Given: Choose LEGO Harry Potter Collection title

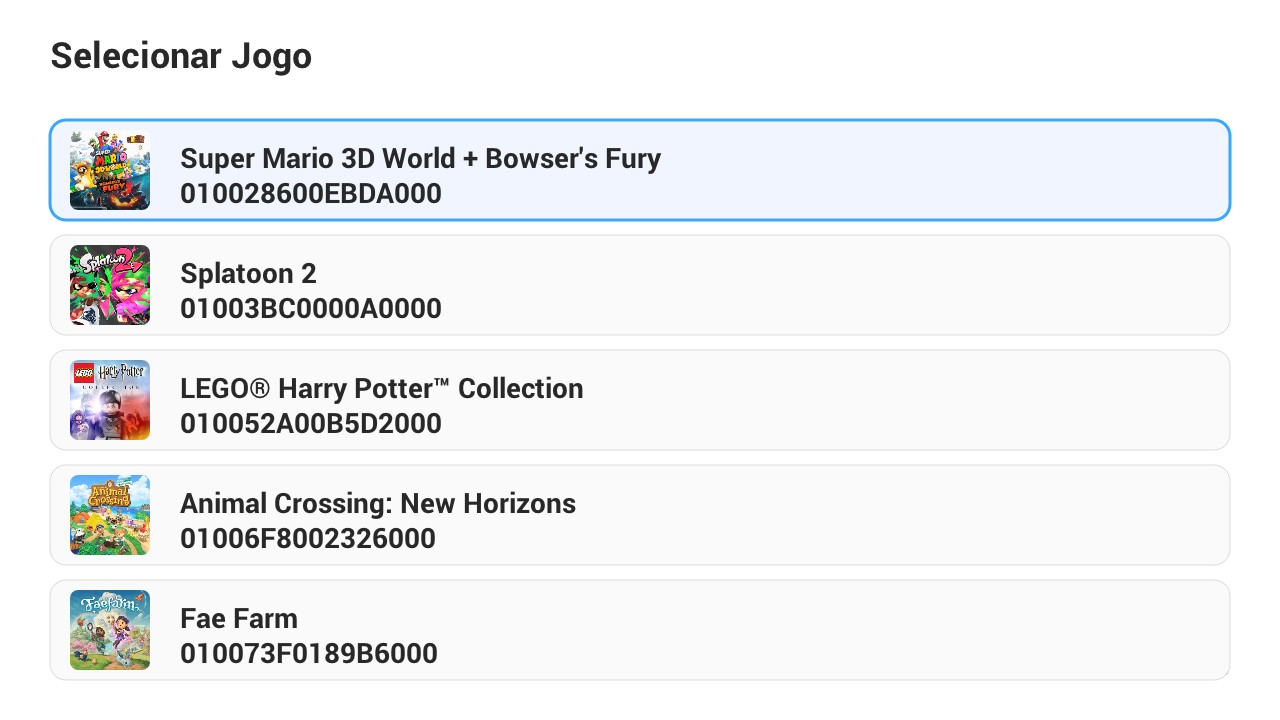Looking at the screenshot, I should click(381, 388).
